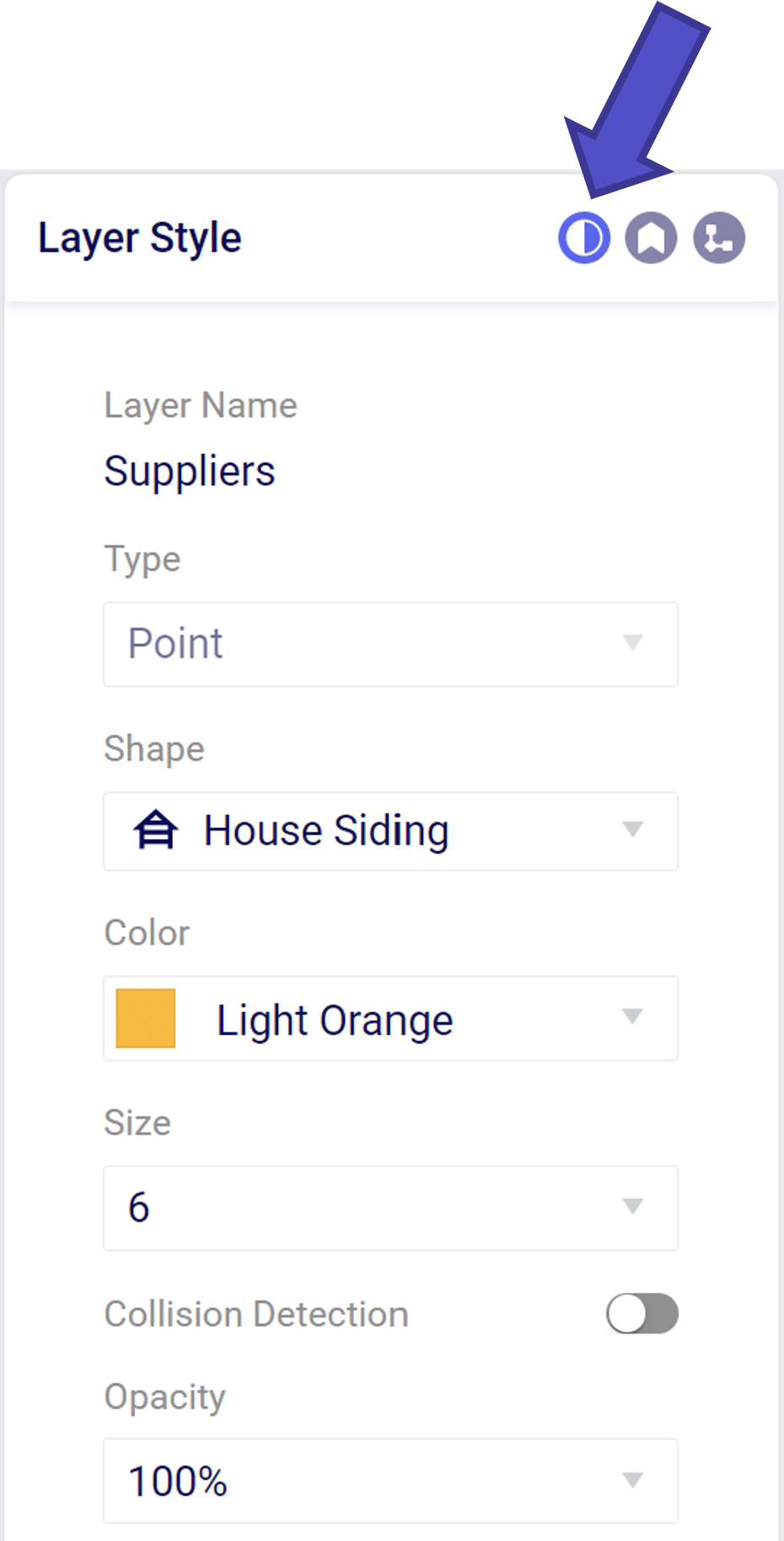
Task: Click the 100% opacity value
Action: click(x=178, y=1481)
